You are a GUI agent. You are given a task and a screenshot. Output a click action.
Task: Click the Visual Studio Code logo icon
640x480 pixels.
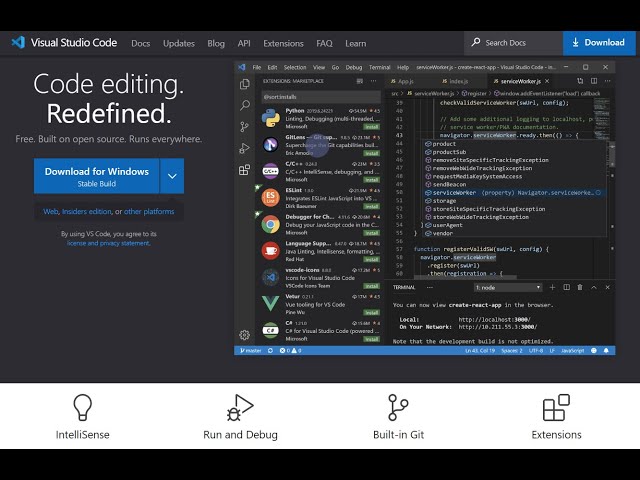18,42
